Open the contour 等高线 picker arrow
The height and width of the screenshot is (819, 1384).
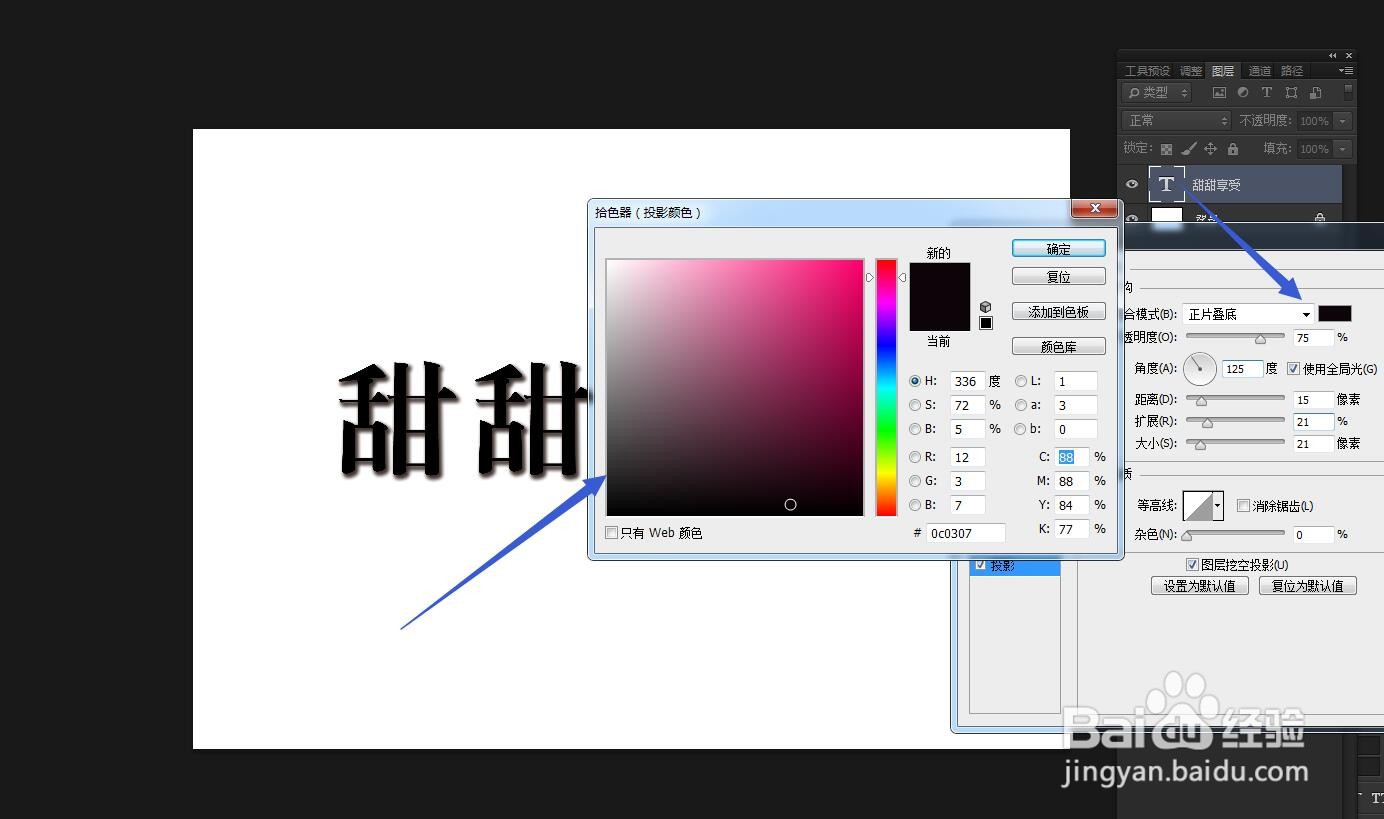[1217, 506]
